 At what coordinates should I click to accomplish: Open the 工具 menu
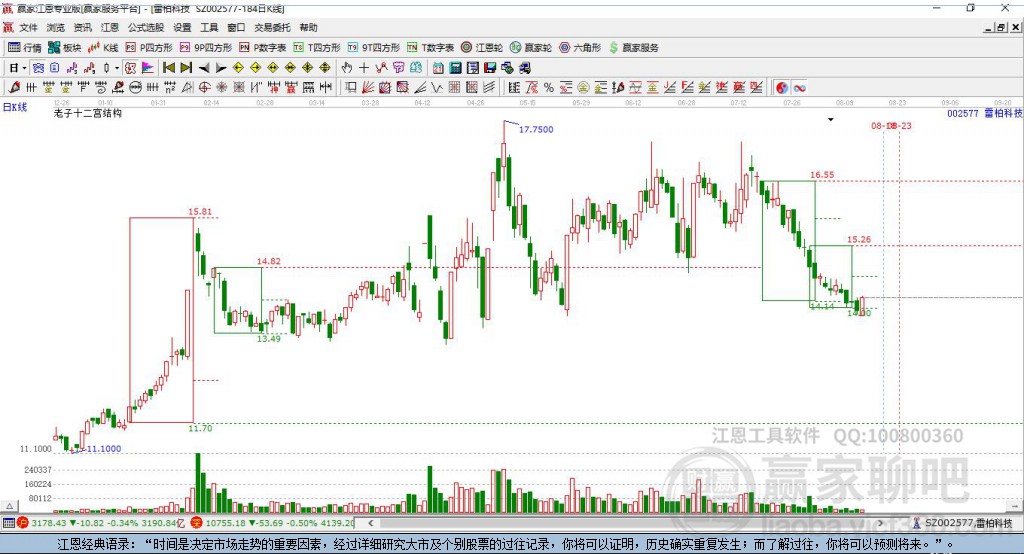point(209,27)
